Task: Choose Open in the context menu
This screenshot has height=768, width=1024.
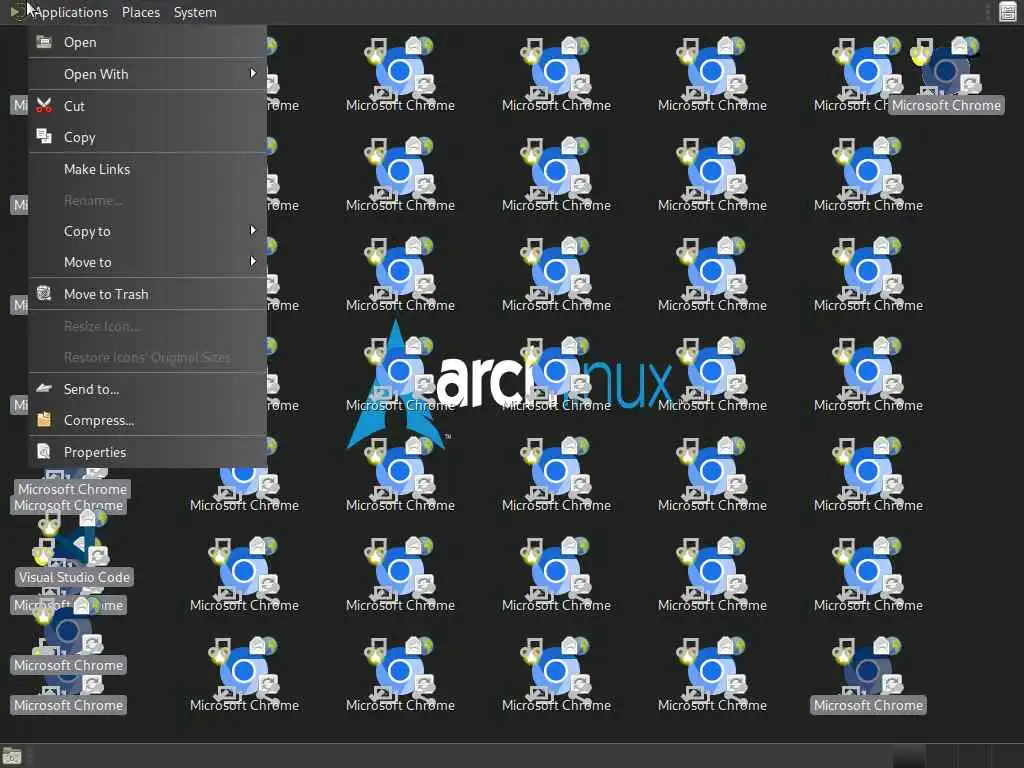Action: [x=148, y=42]
